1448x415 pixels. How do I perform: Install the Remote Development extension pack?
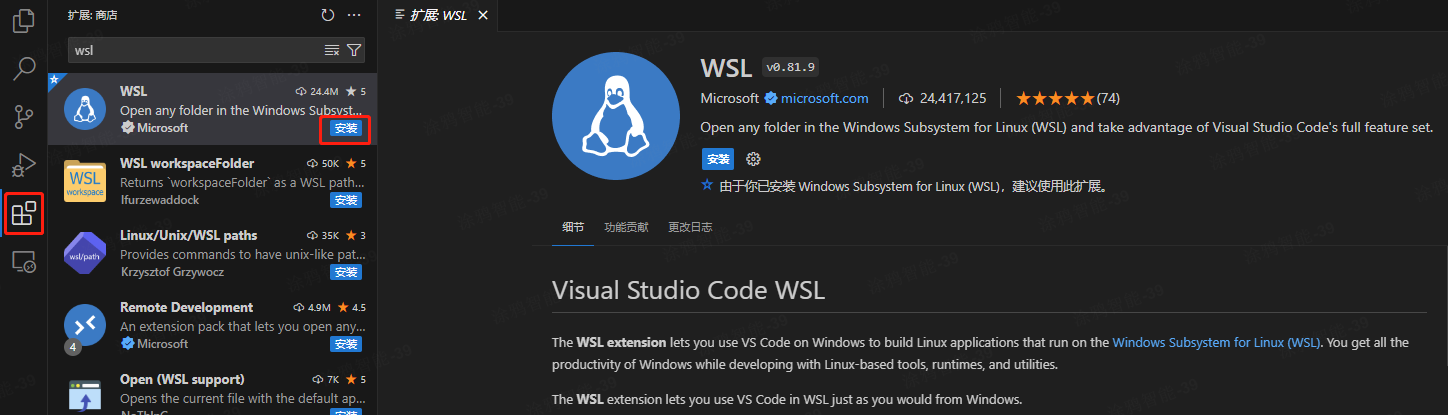click(x=346, y=344)
